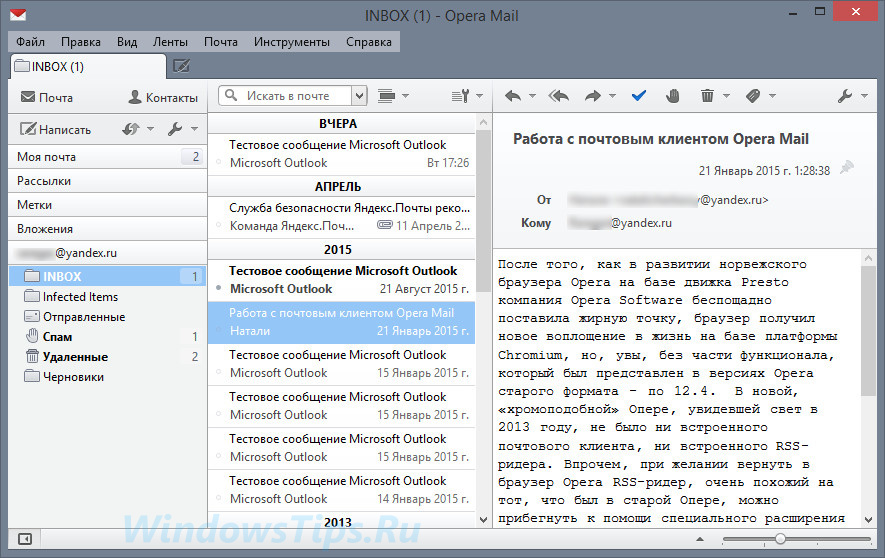Expand the label tag dropdown arrow
Screen dimensions: 885x558
772,96
